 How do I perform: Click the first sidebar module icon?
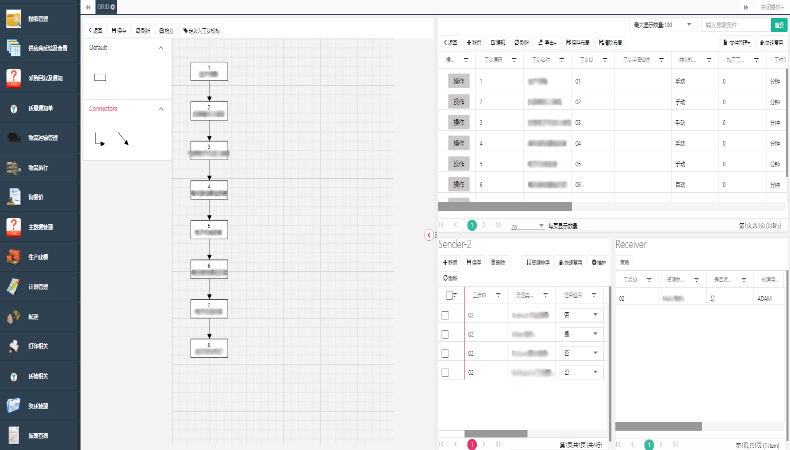(x=14, y=16)
